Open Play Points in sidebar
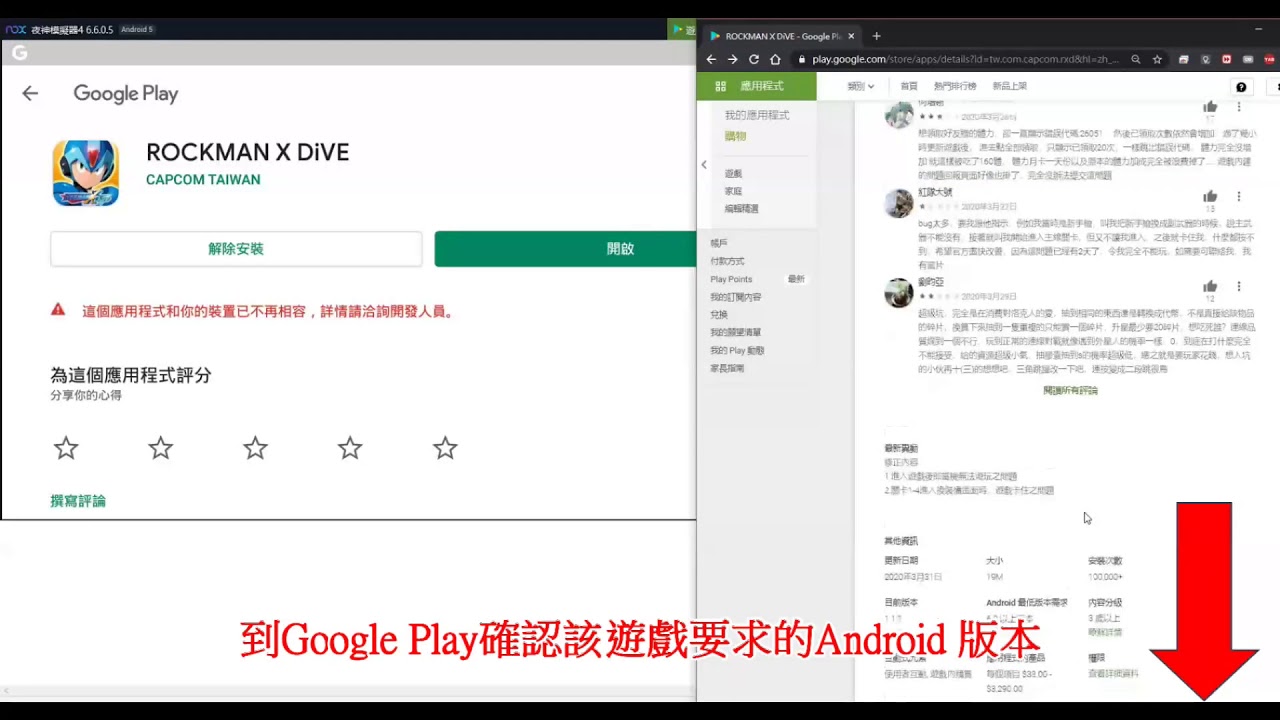The width and height of the screenshot is (1280, 720). point(731,279)
